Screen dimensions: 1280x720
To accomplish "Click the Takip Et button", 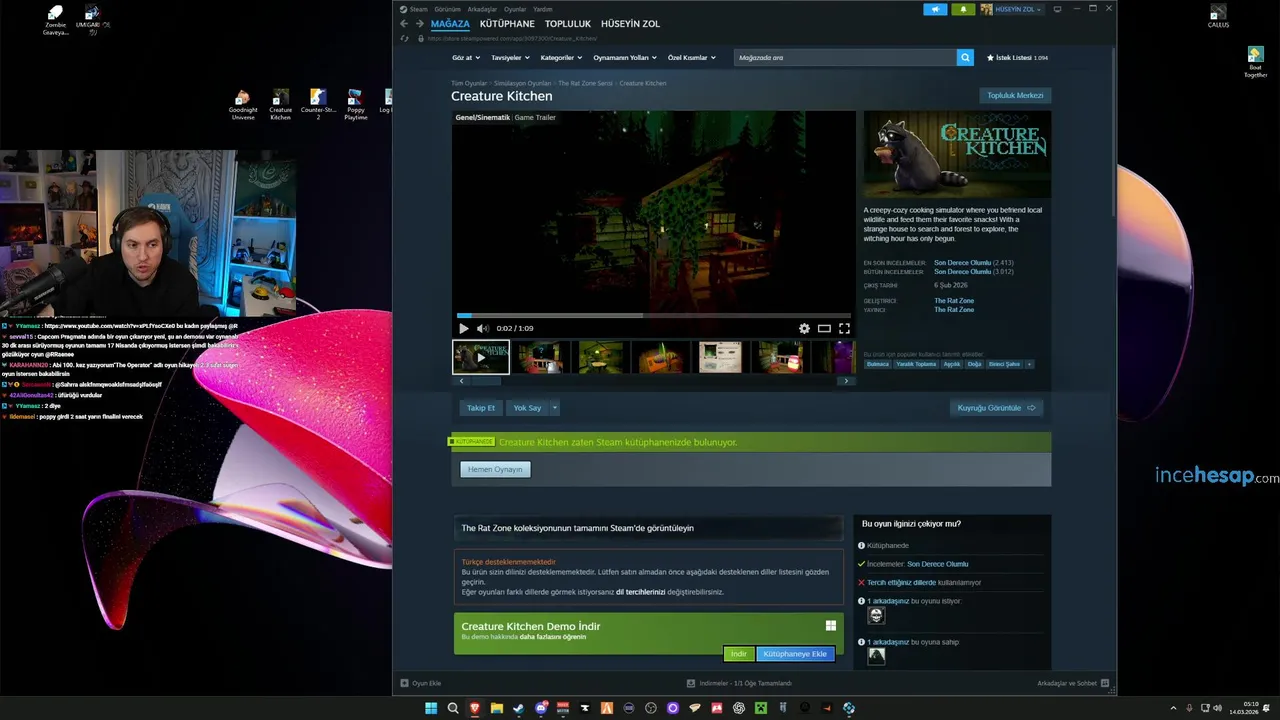I will tap(481, 408).
